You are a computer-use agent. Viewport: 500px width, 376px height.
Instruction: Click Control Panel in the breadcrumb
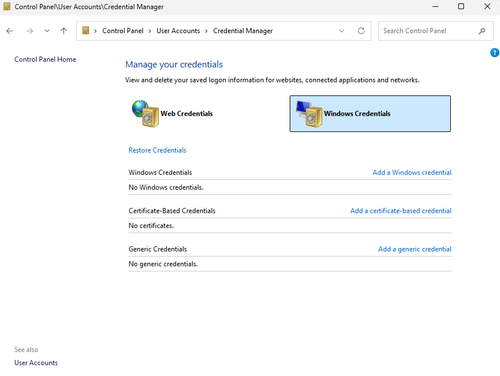123,31
